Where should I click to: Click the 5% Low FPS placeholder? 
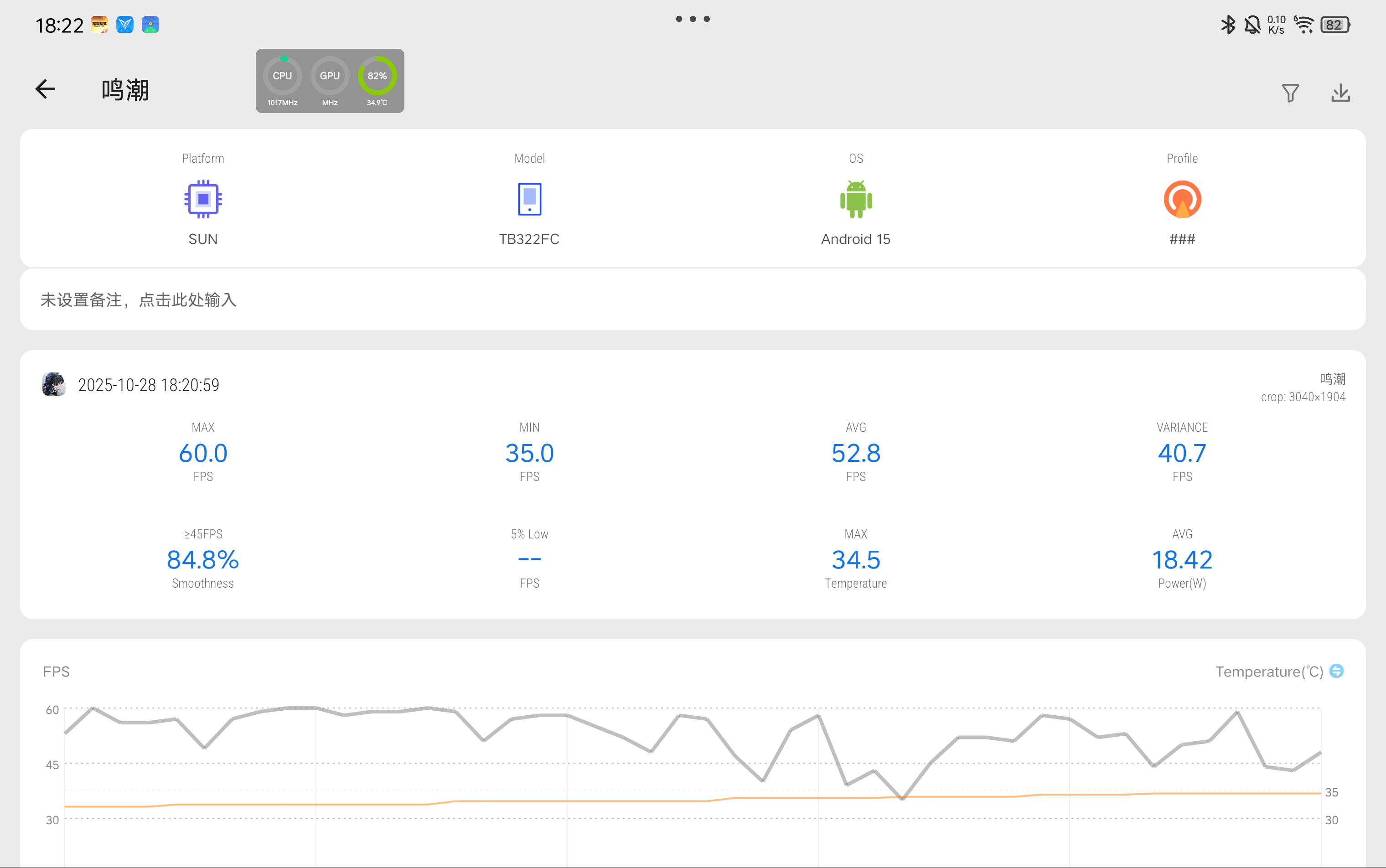[x=529, y=559]
